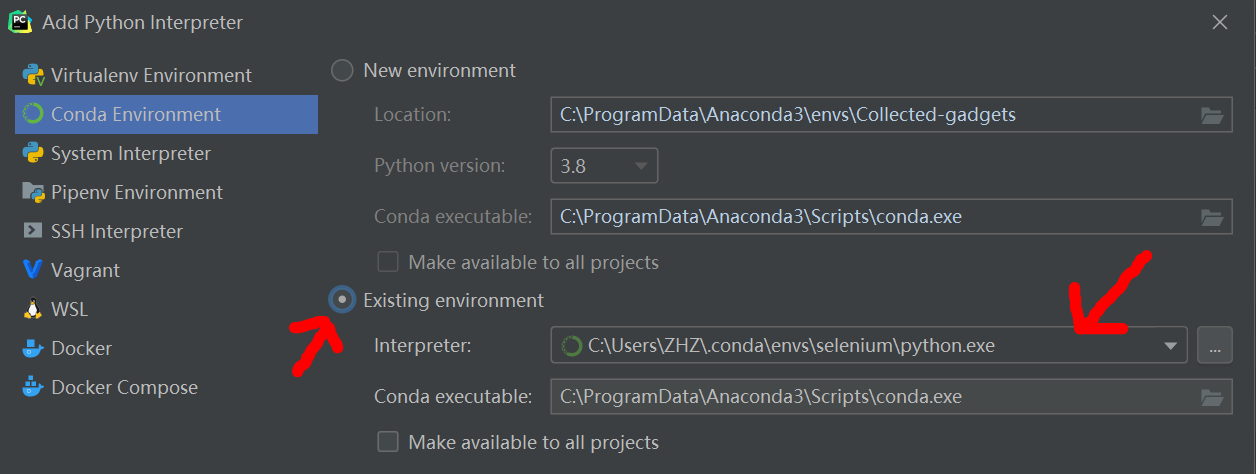
Task: Enable Make available to all projects under Existing environment
Action: coord(388,441)
